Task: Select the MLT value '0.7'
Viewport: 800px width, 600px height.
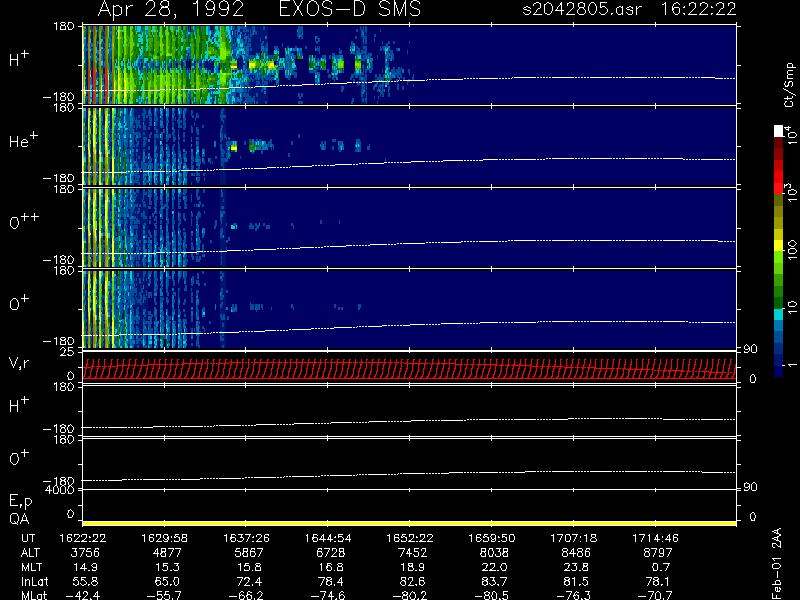Action: coord(661,567)
